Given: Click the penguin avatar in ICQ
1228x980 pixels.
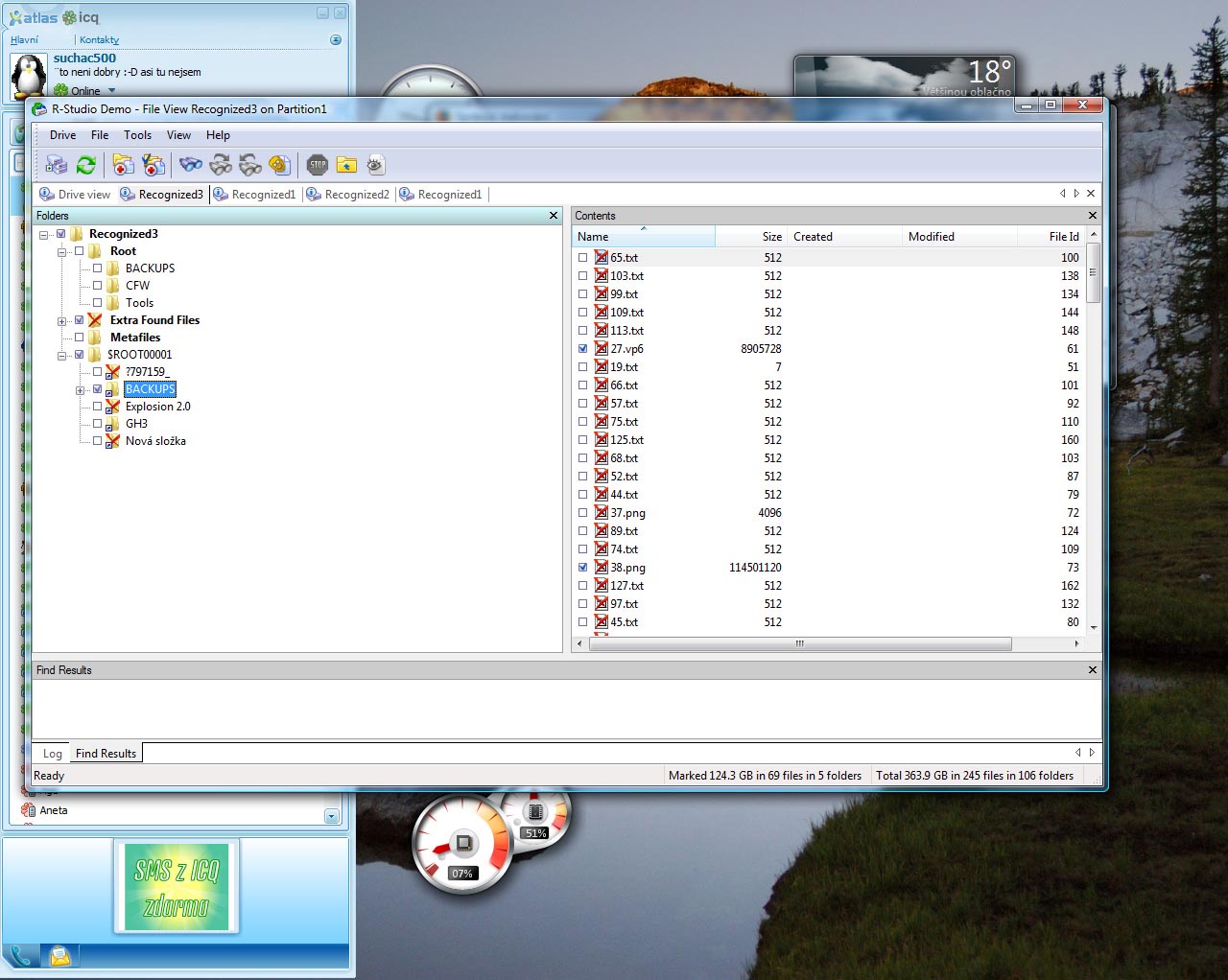Looking at the screenshot, I should (x=29, y=76).
